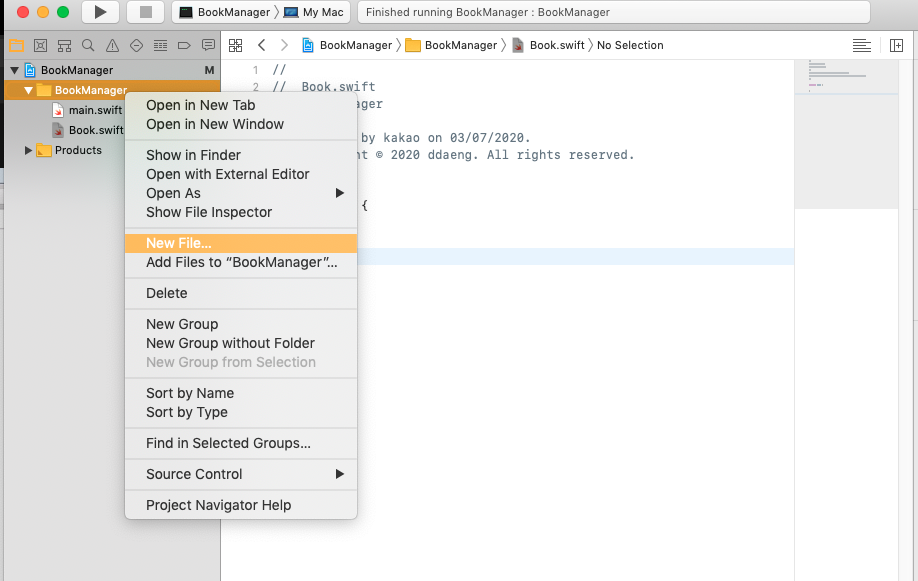The width and height of the screenshot is (918, 581).
Task: Choose My Mac run destination
Action: coord(314,12)
